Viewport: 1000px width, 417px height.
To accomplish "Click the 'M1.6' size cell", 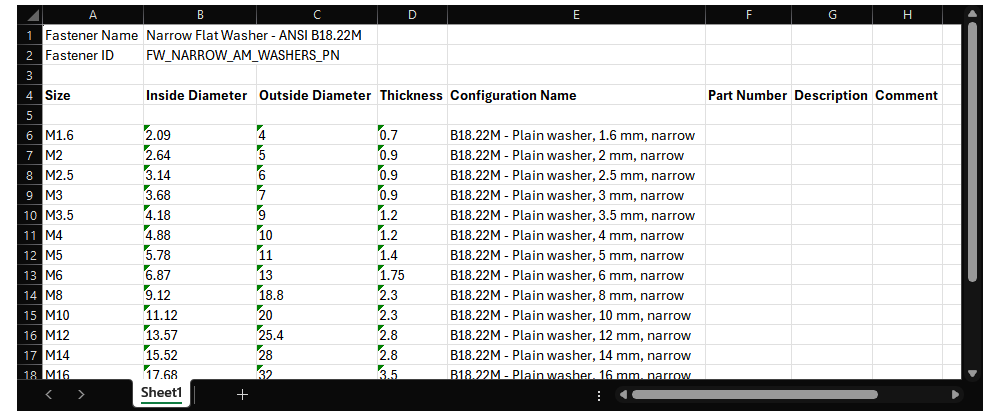I will click(x=93, y=135).
